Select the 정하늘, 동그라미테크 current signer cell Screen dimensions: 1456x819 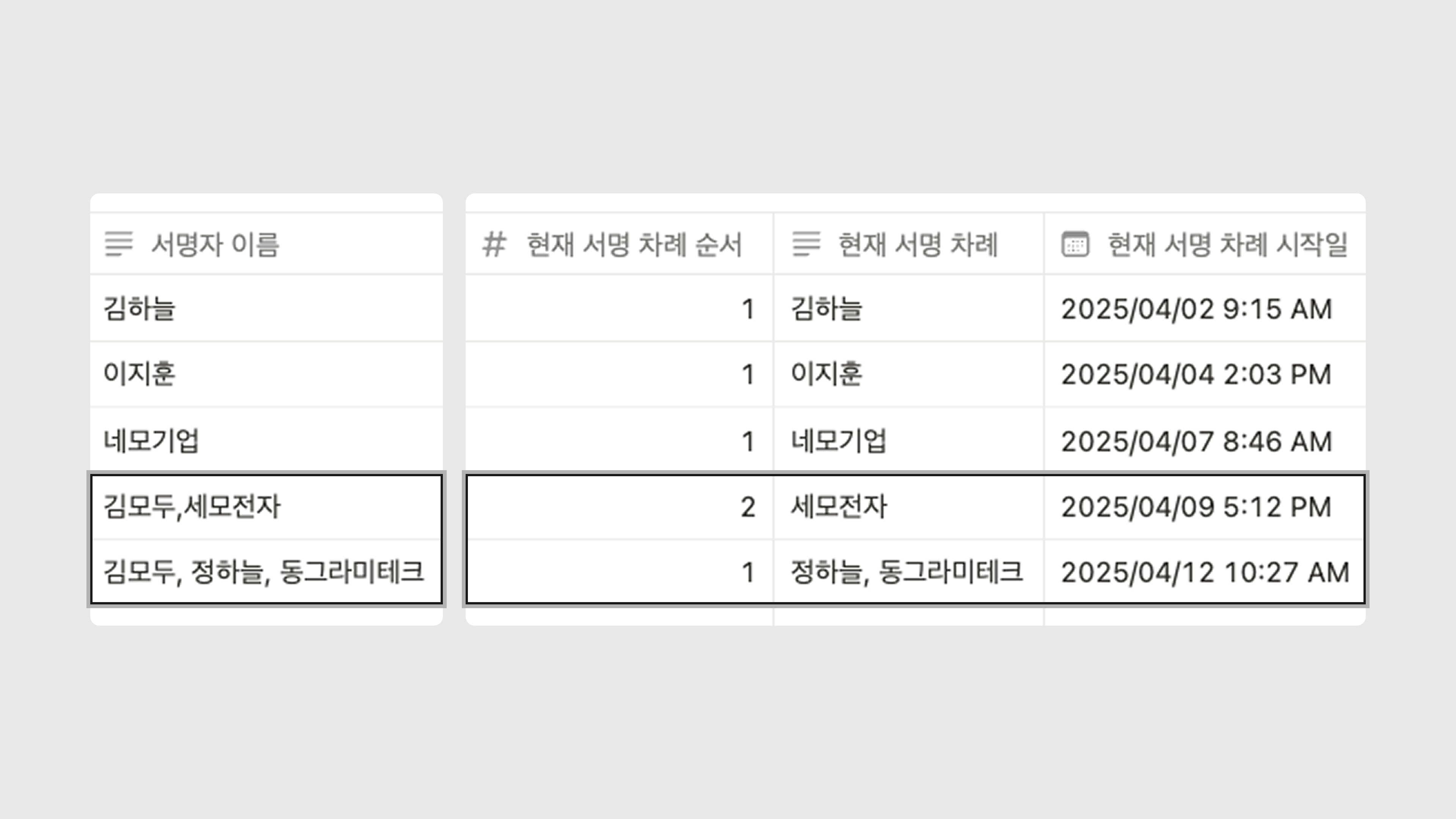click(906, 572)
